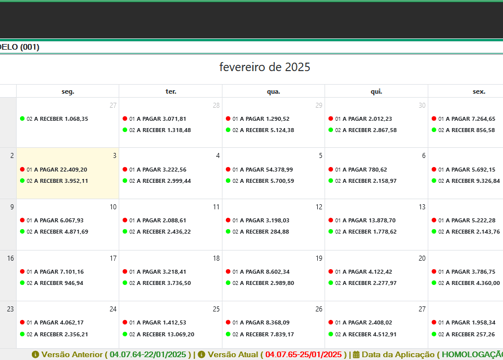Click the seg. column header
Image resolution: width=503 pixels, height=360 pixels.
point(68,91)
